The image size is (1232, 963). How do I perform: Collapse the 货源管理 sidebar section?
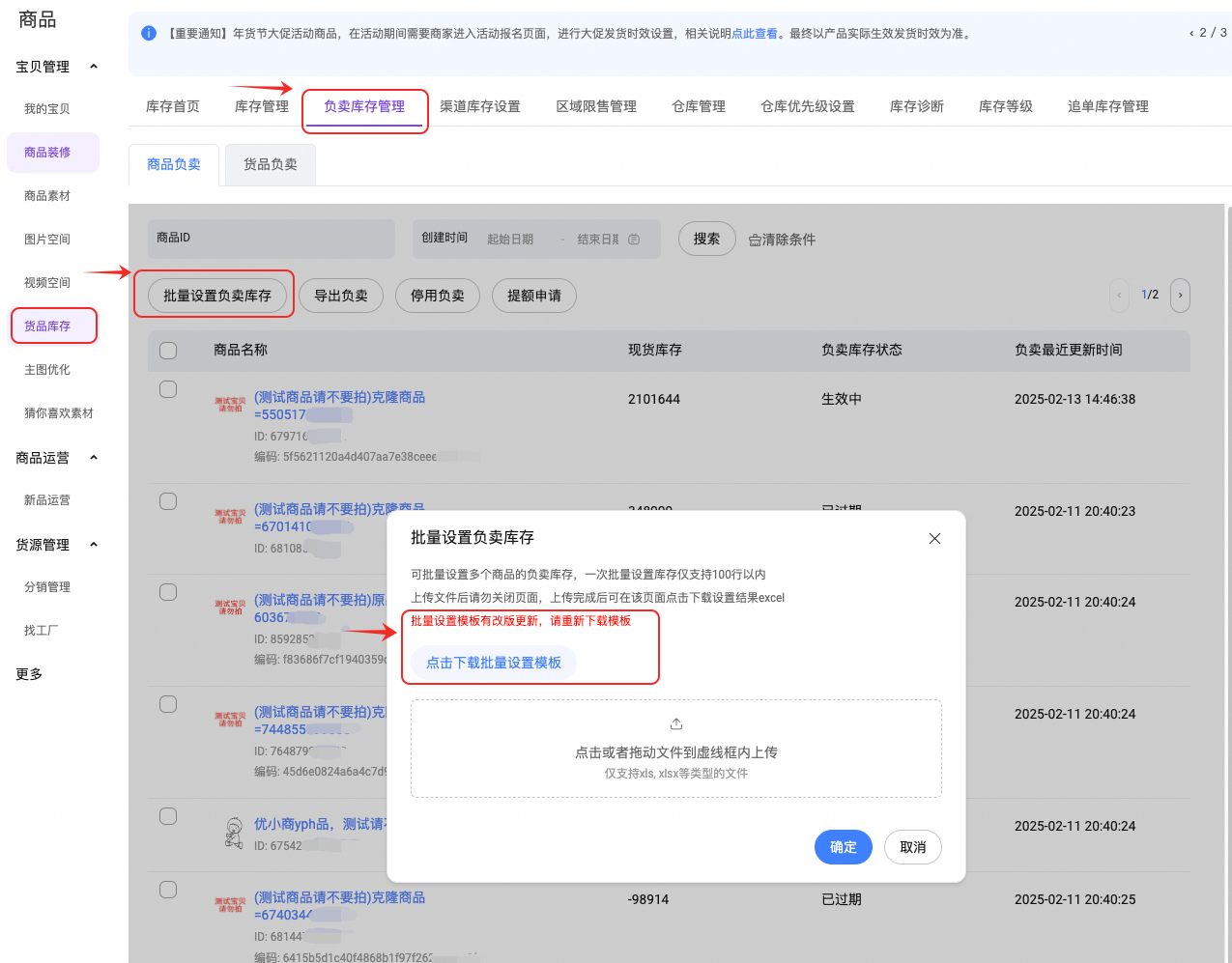[x=94, y=545]
